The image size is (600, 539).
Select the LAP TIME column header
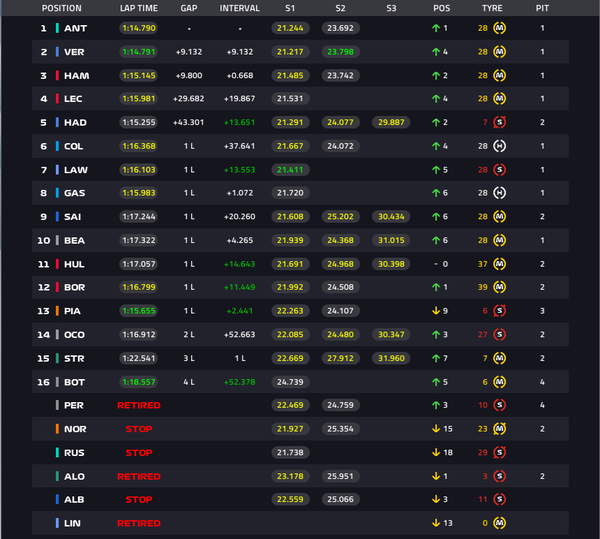pyautogui.click(x=139, y=8)
